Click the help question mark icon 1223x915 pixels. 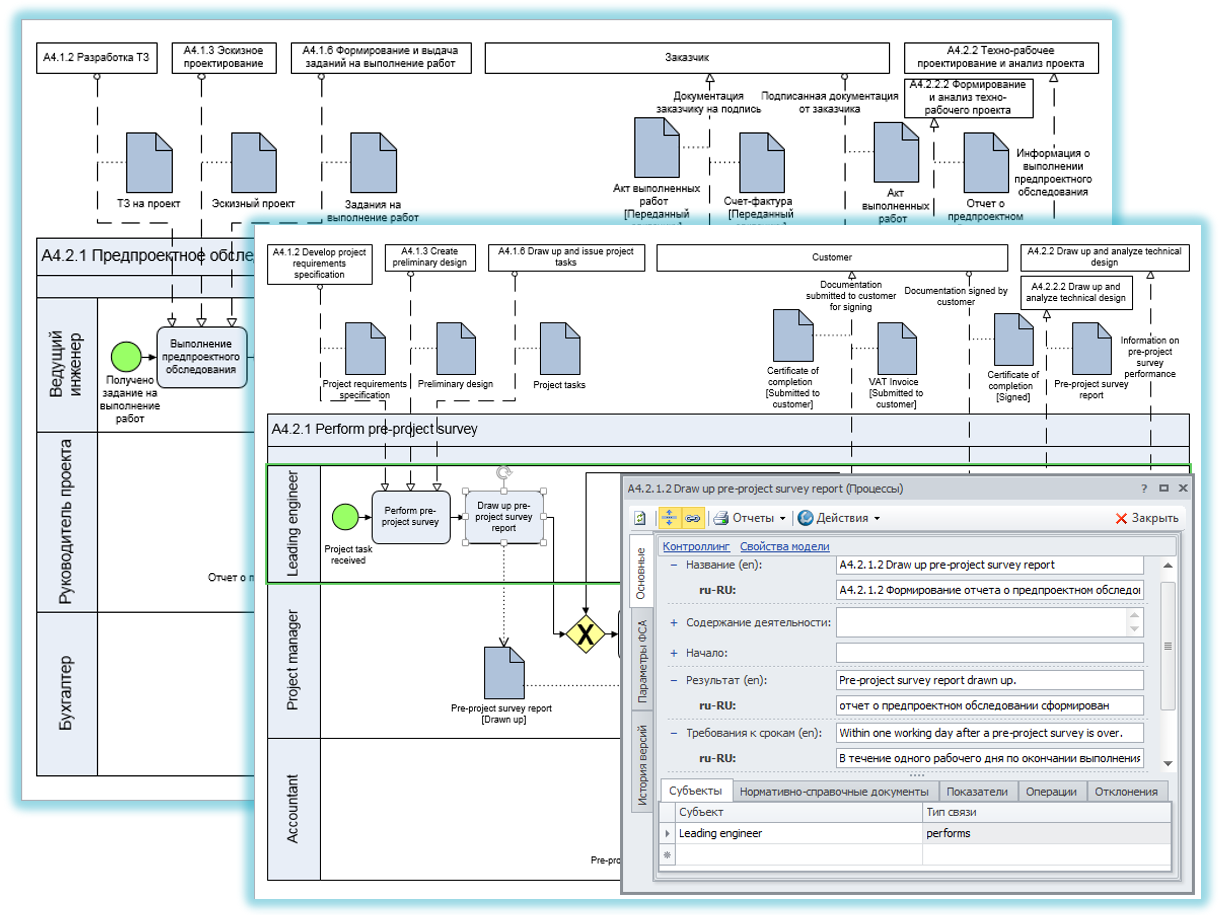(x=1144, y=489)
